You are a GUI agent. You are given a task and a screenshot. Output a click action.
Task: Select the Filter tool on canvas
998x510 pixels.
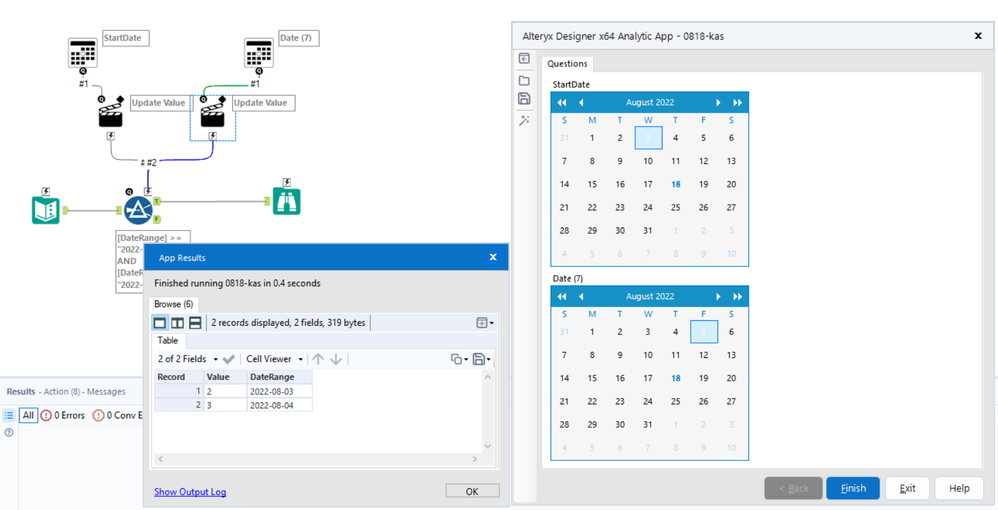click(x=137, y=211)
